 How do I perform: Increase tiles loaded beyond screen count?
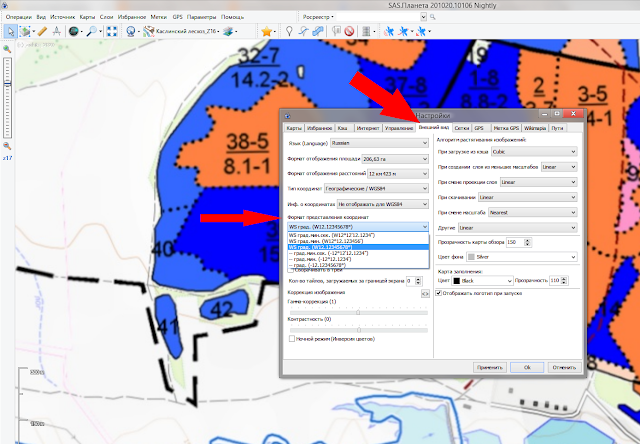[x=418, y=279]
